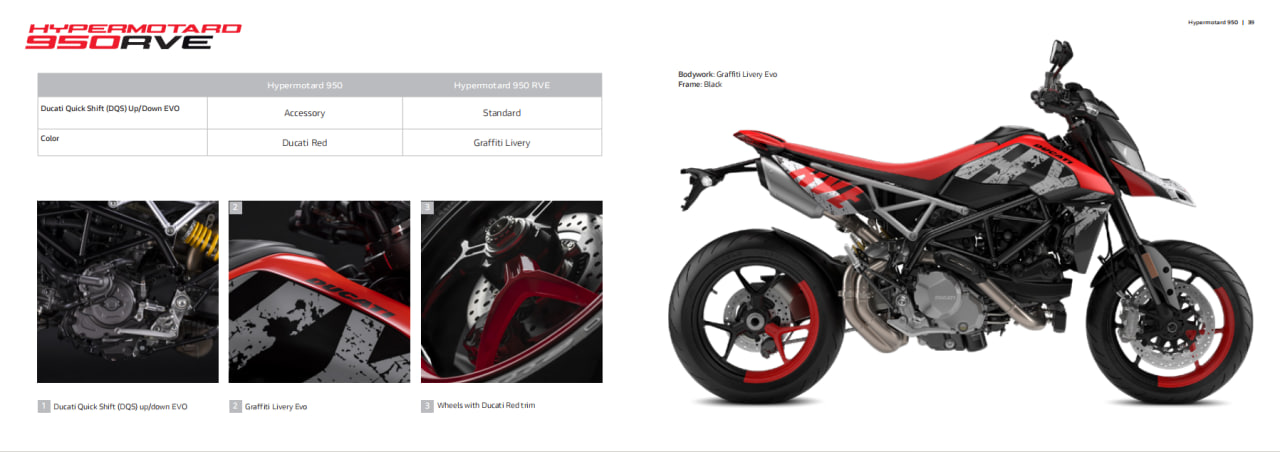Select the Hypermotard 950 column header
This screenshot has height=452, width=1280.
click(305, 85)
